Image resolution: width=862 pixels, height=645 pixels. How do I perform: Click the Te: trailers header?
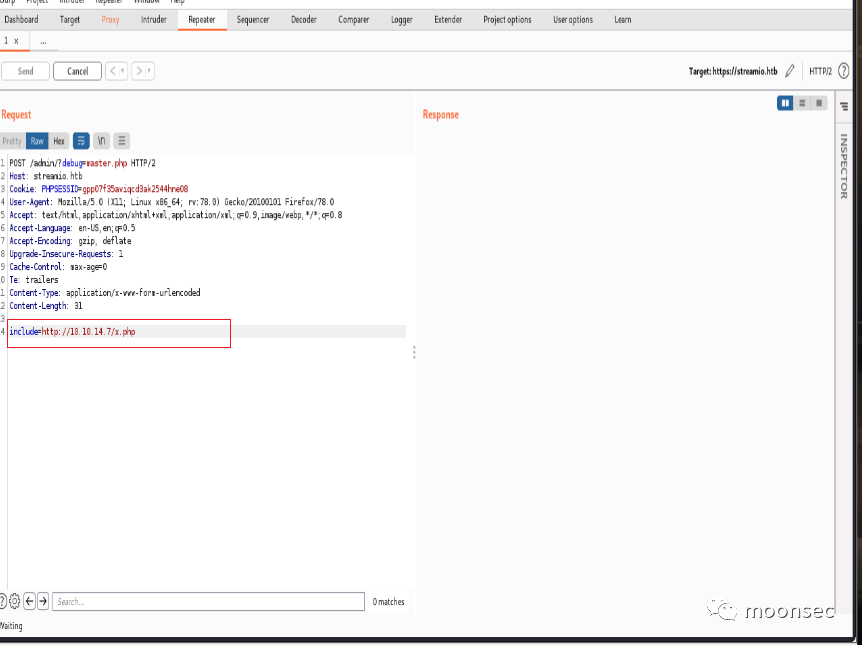(x=34, y=279)
